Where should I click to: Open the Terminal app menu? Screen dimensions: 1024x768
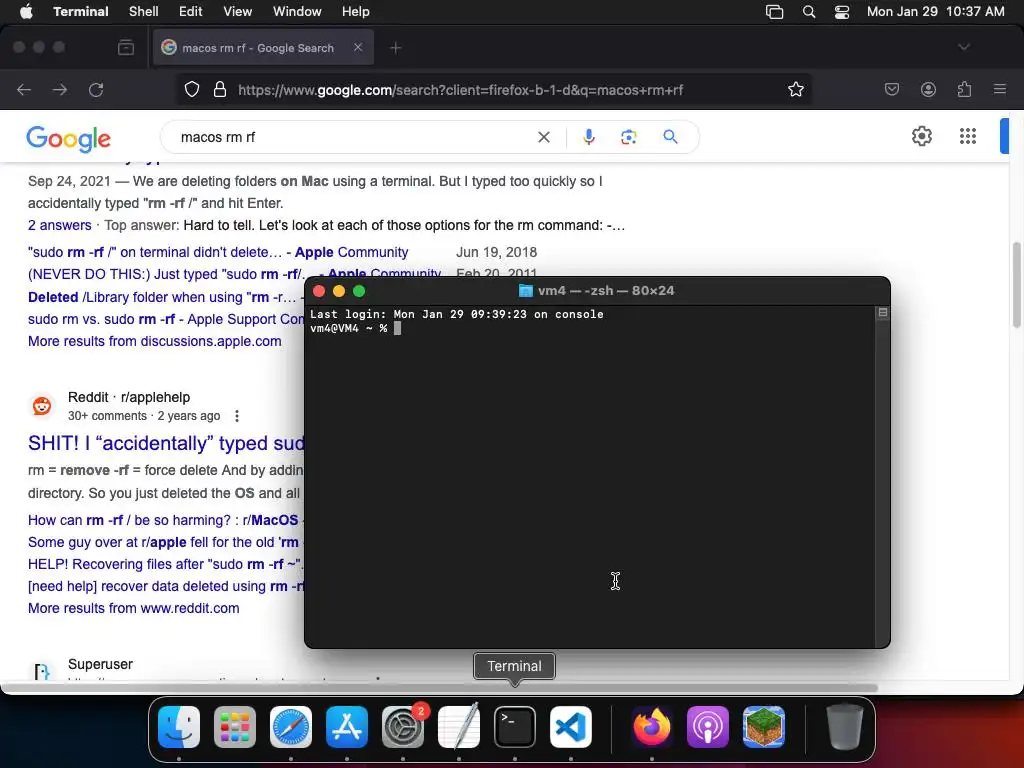[81, 12]
